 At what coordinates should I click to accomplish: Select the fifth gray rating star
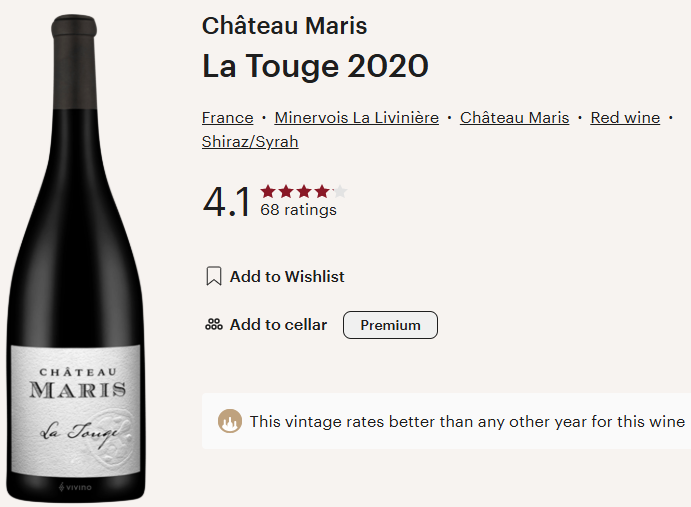coord(339,191)
